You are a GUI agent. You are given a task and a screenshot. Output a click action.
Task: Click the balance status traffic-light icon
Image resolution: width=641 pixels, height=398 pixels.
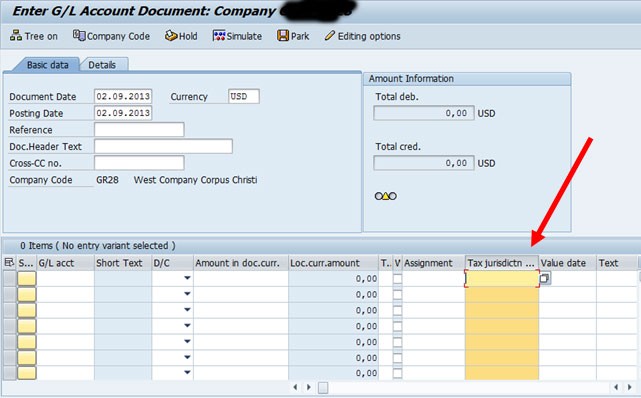385,196
